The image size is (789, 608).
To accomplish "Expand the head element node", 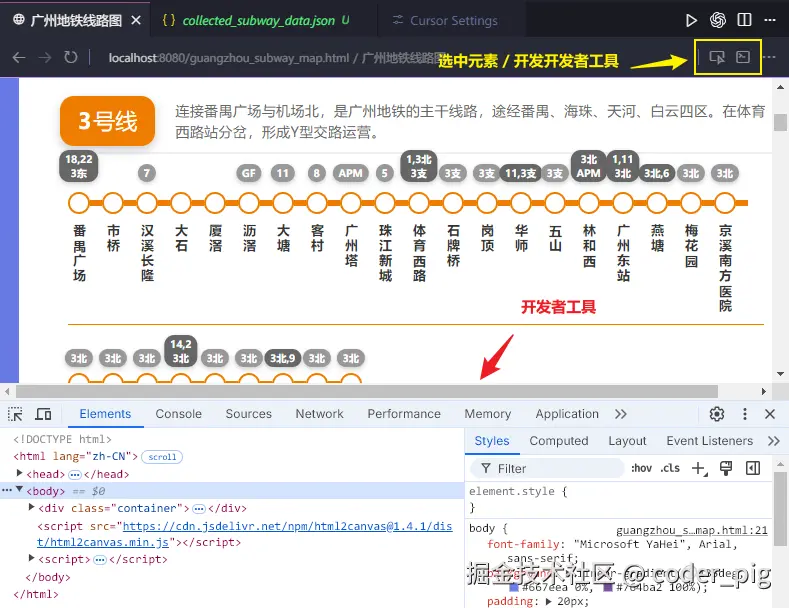I will tap(19, 473).
